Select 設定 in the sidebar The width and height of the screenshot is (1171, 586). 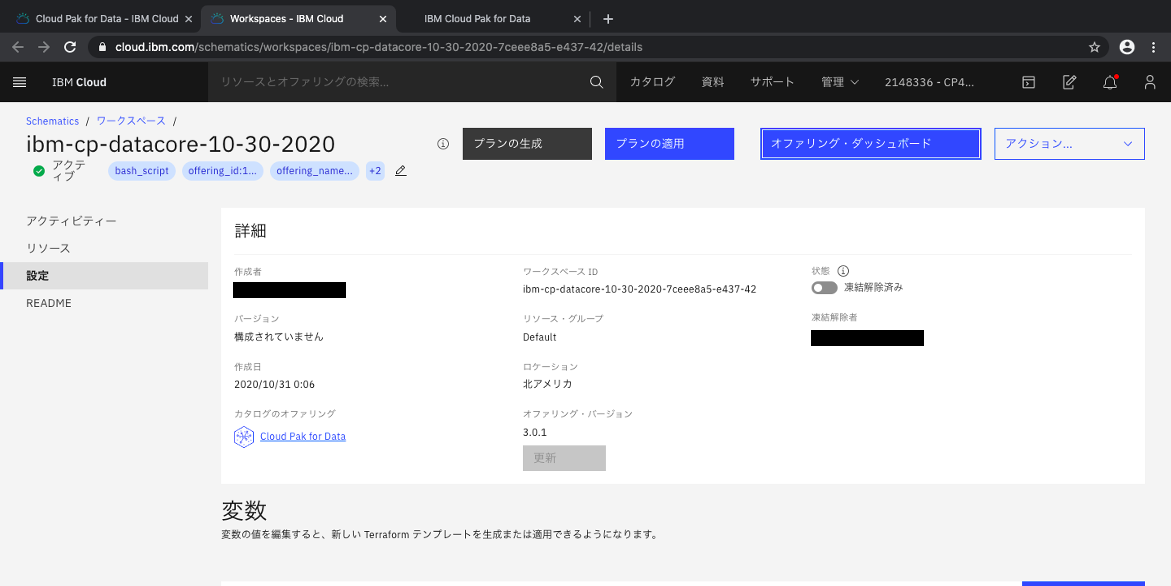(104, 275)
